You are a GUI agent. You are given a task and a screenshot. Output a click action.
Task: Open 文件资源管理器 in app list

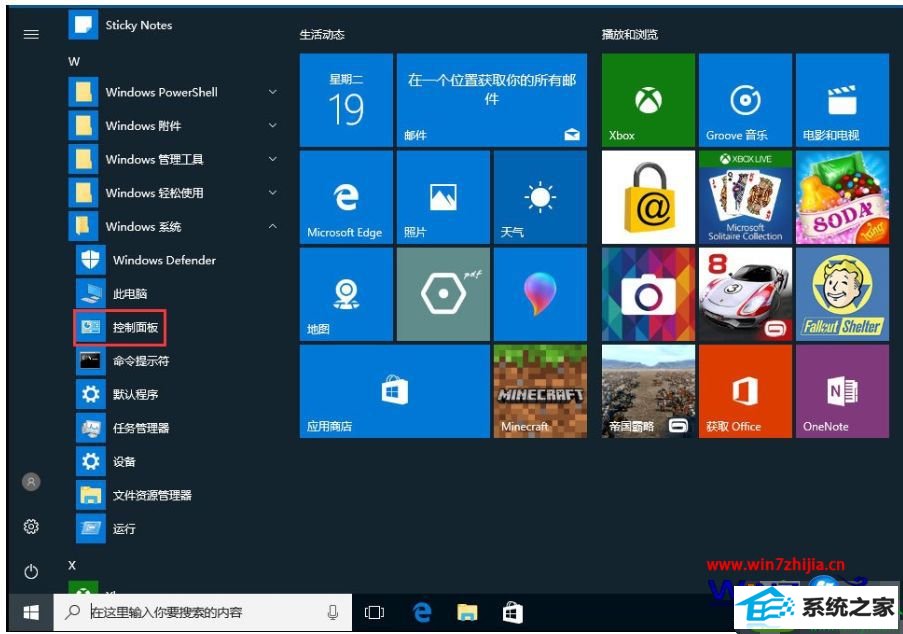pos(134,495)
